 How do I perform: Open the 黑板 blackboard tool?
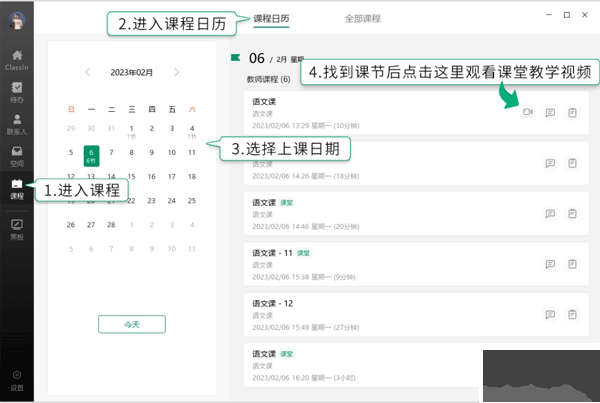tap(17, 230)
